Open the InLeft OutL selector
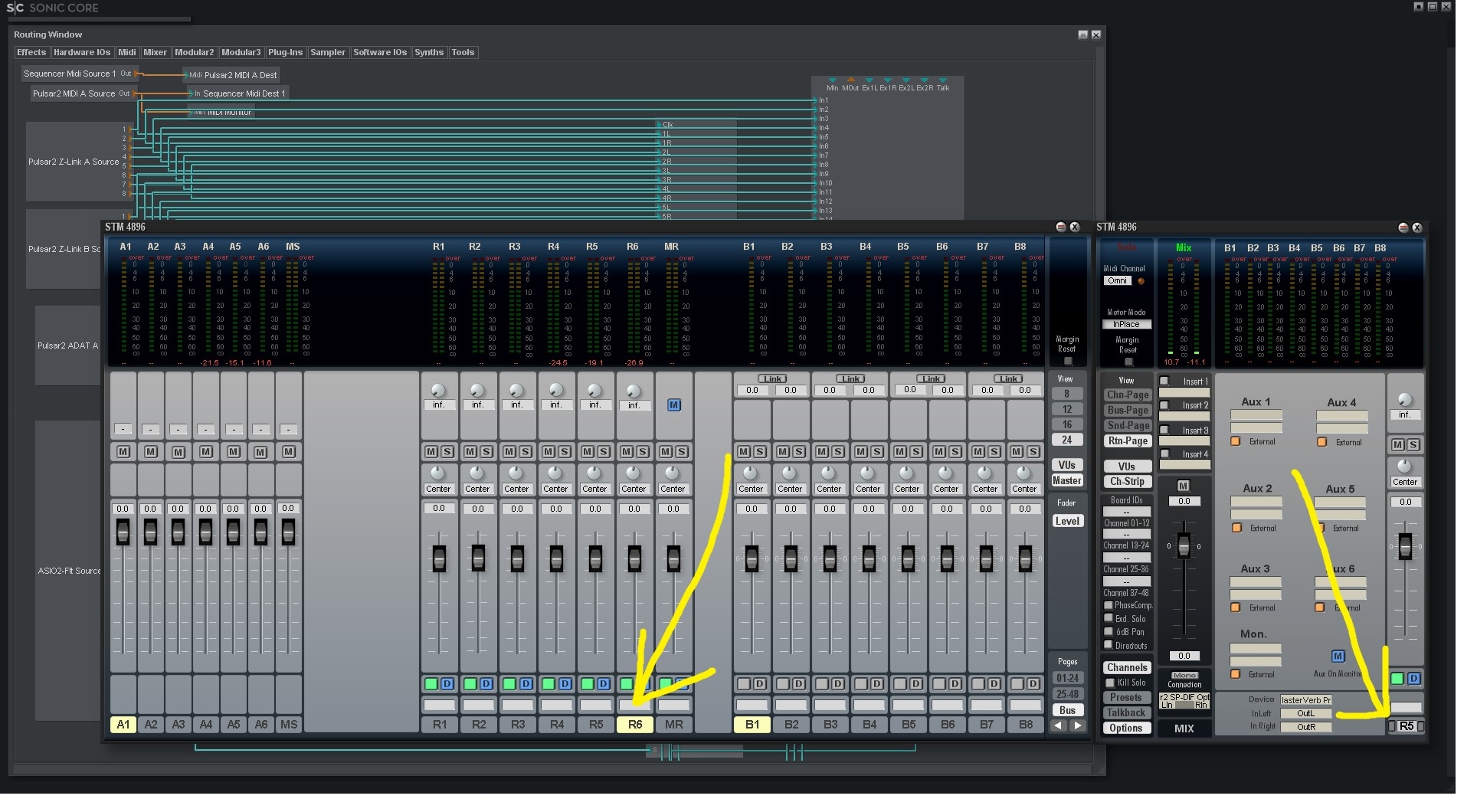The image size is (1477, 812). [x=1306, y=713]
